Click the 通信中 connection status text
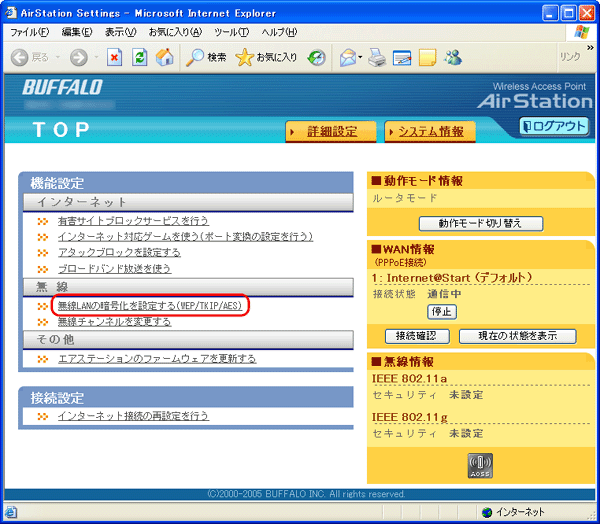The width and height of the screenshot is (600, 524). click(x=444, y=294)
